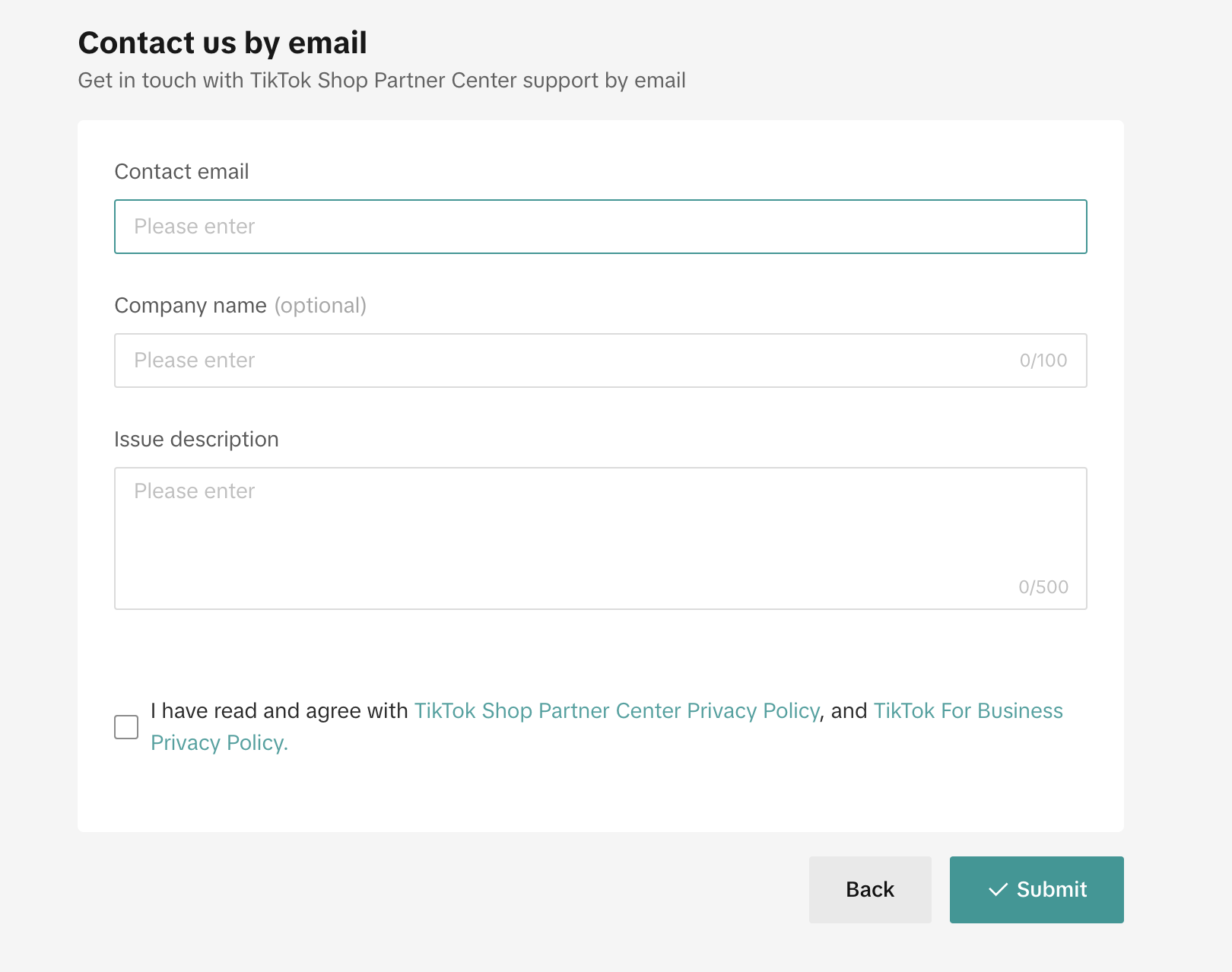Tick the privacy policy agreement checkbox

pos(126,727)
